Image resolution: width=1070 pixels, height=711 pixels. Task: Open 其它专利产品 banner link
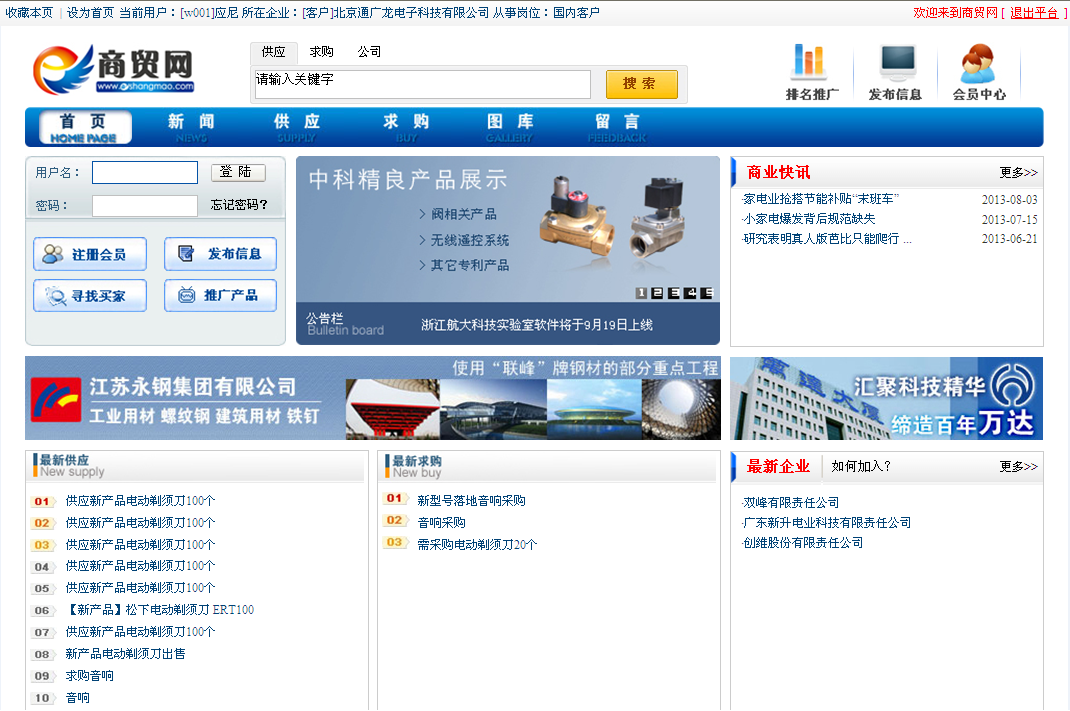click(x=469, y=265)
